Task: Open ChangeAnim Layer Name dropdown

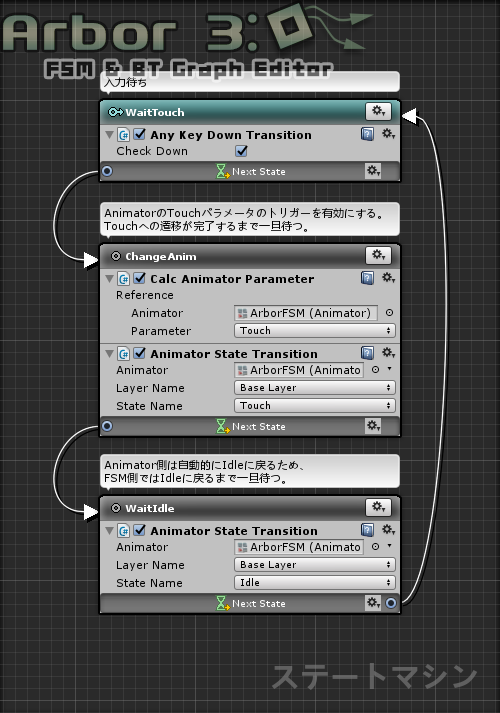Action: coord(315,387)
